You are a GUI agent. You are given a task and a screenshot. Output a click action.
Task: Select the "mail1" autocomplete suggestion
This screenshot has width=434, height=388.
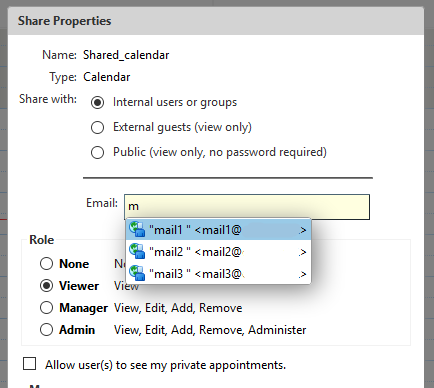[x=218, y=230]
